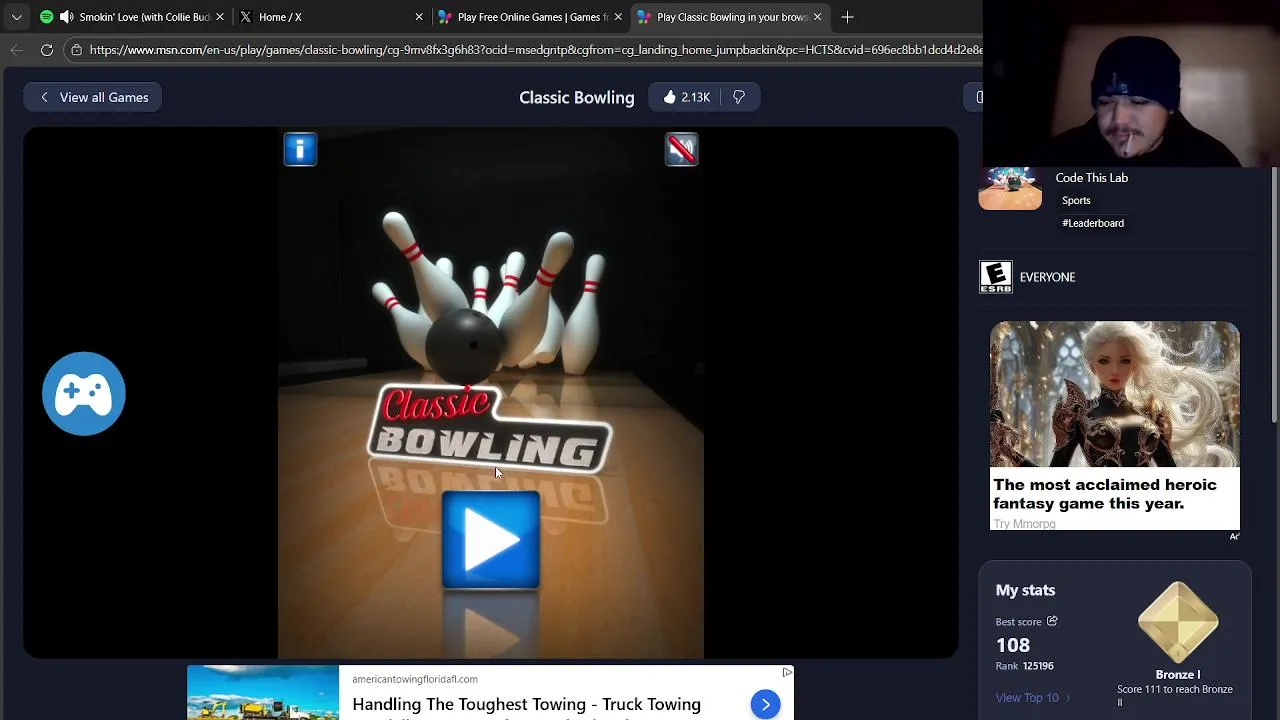Click the address bar URL

535,50
